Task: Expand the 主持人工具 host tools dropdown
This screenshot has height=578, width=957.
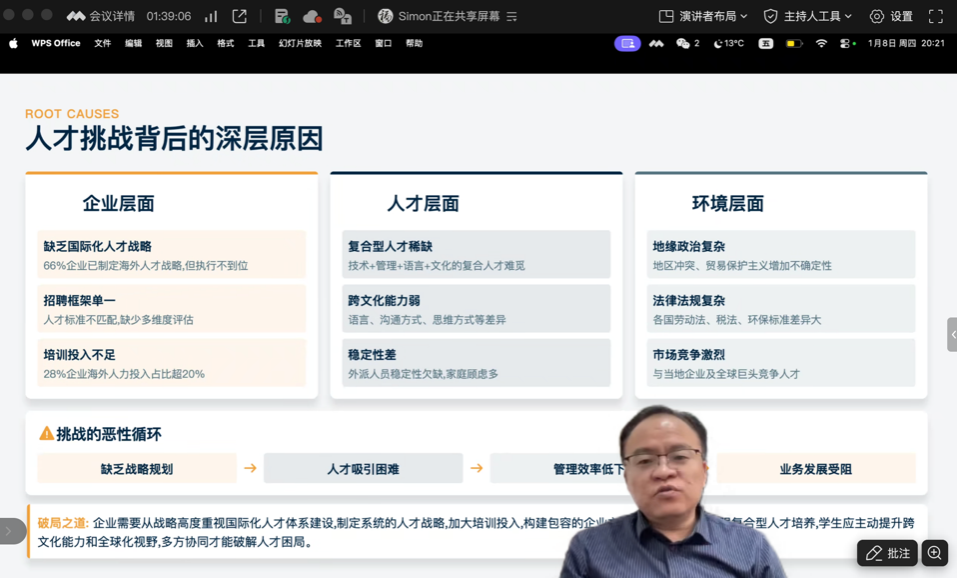Action: pos(807,16)
